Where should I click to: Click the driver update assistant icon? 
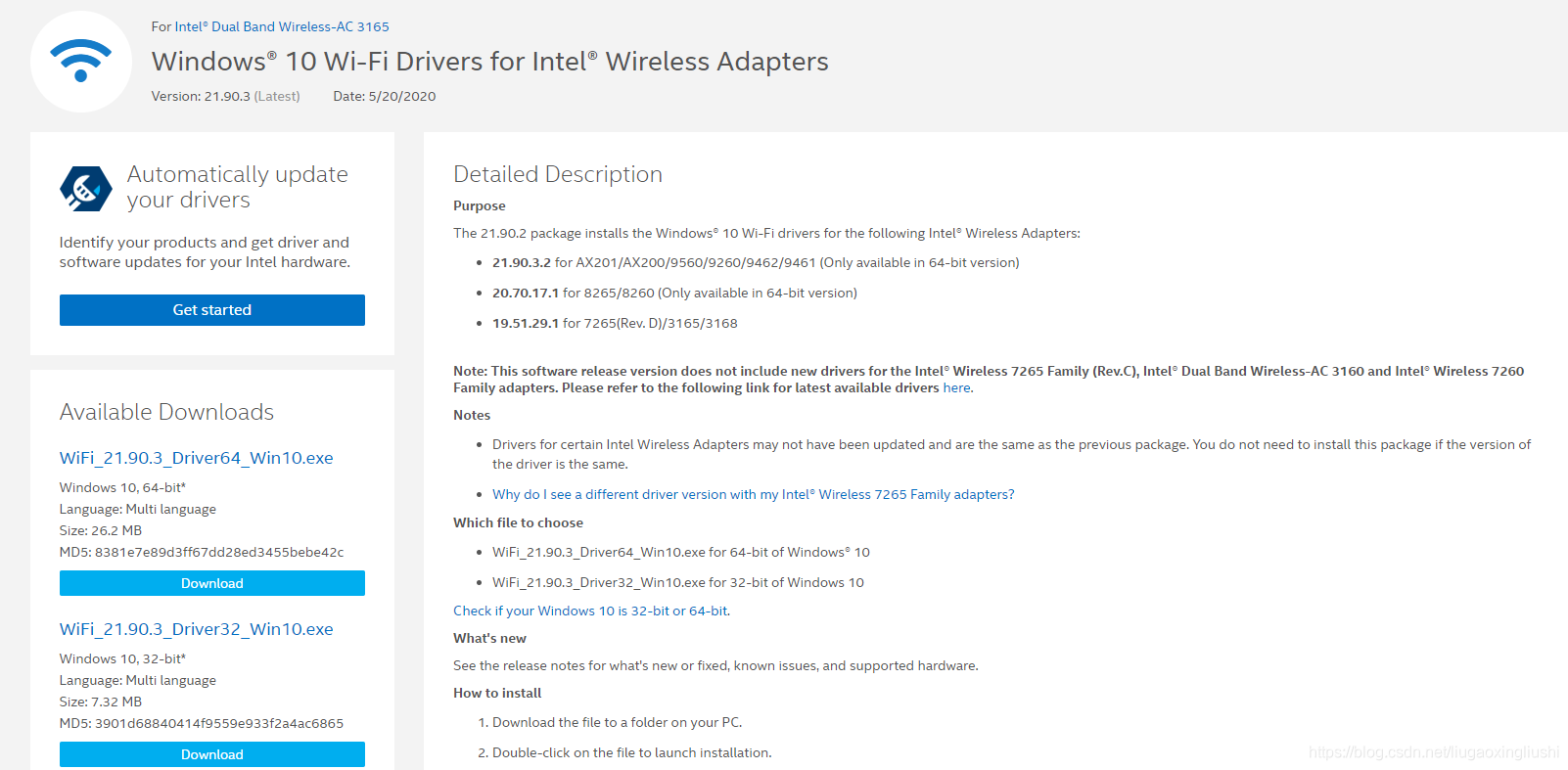pyautogui.click(x=86, y=188)
